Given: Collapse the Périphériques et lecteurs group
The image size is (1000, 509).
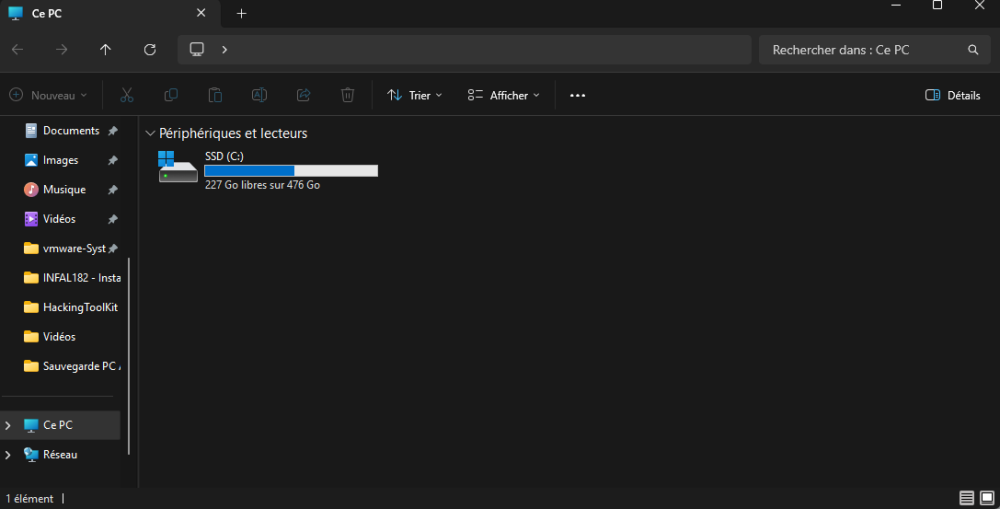Looking at the screenshot, I should click(150, 133).
